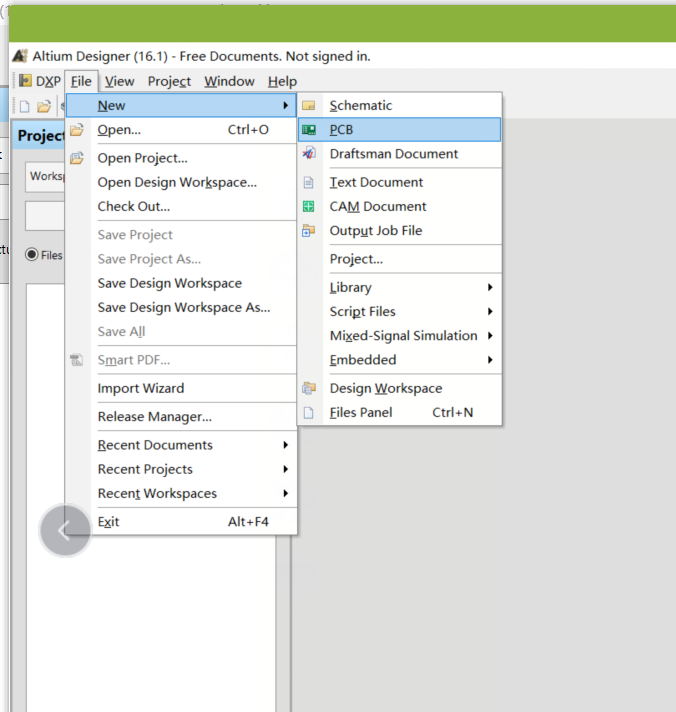This screenshot has height=712, width=676.
Task: Click the DXP system menu icon
Action: point(25,81)
